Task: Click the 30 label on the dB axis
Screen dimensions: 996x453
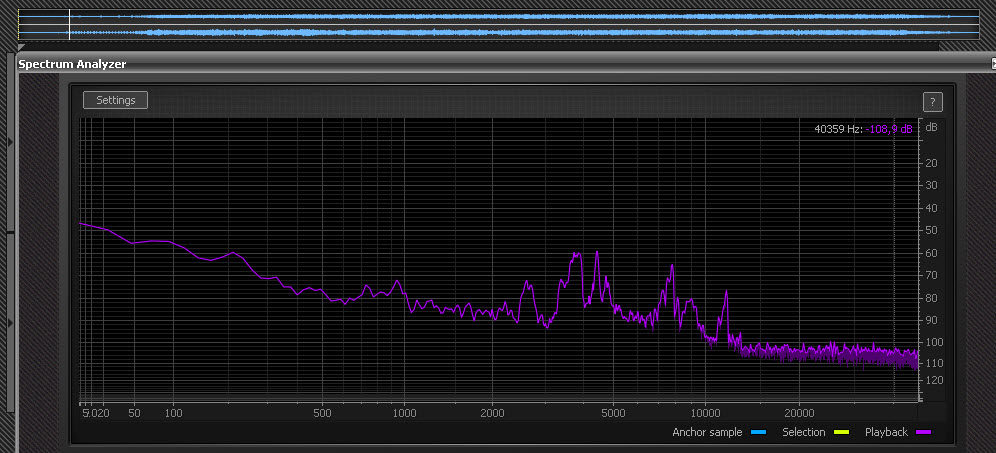Action: (x=931, y=186)
